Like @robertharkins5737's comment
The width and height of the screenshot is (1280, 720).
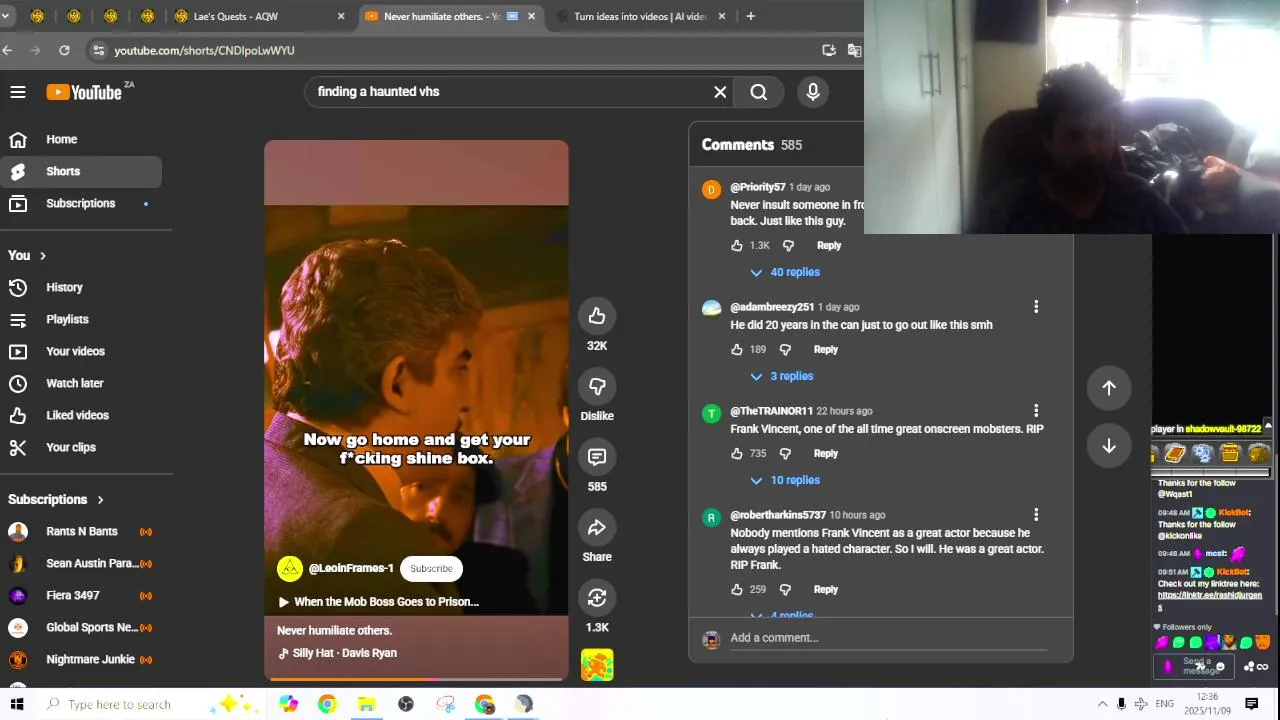(x=737, y=589)
